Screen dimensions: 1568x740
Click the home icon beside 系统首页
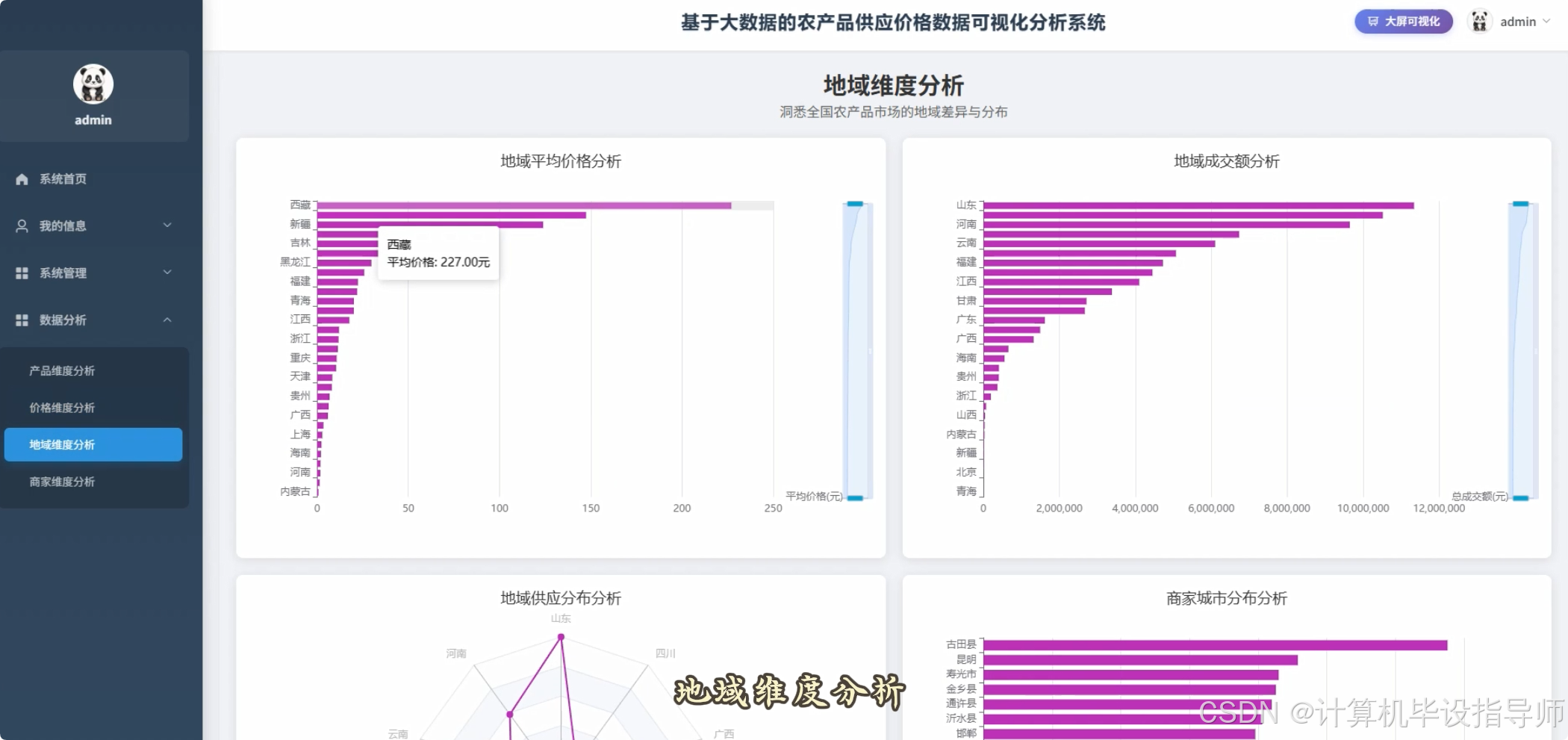(x=20, y=179)
